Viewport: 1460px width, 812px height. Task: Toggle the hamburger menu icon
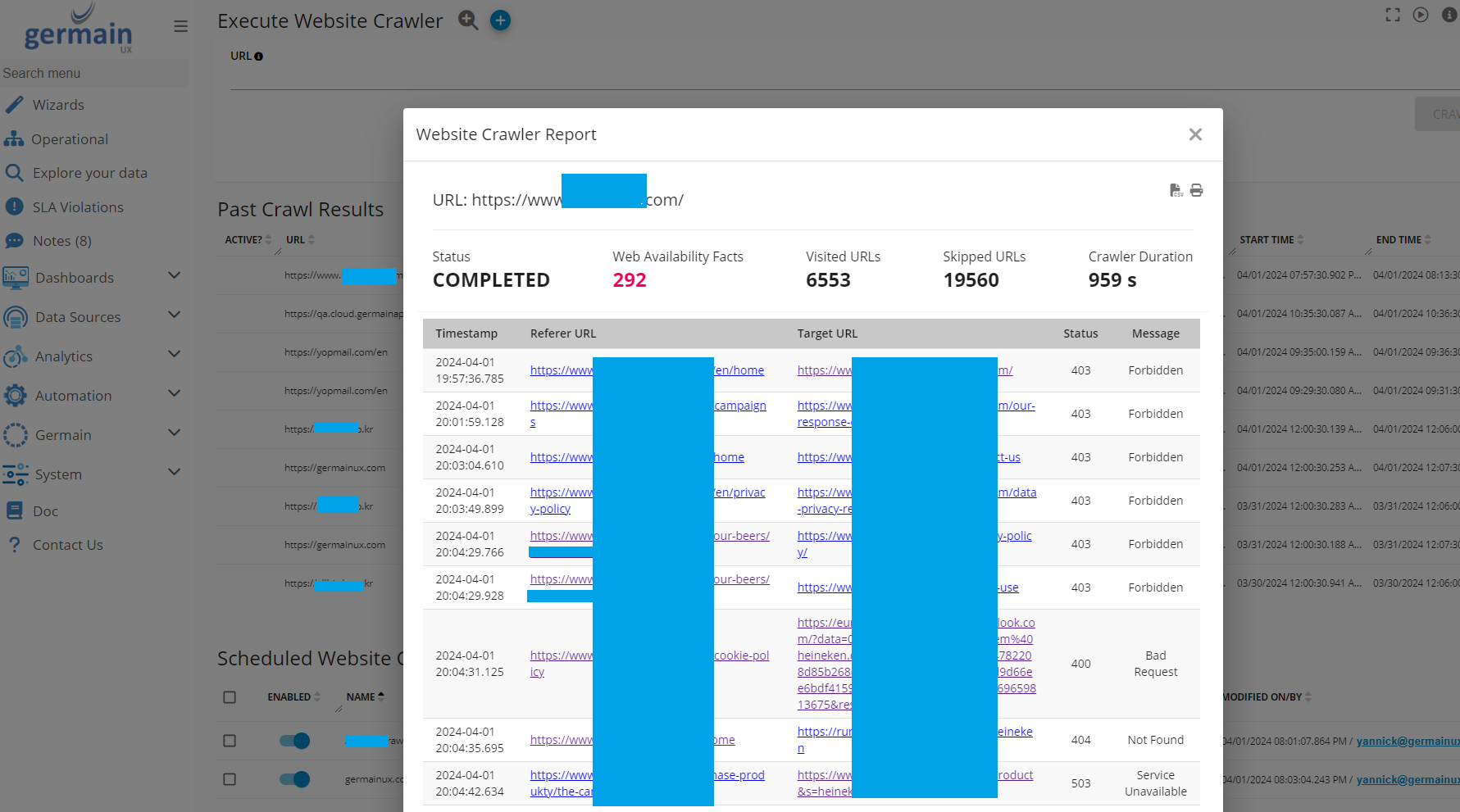click(181, 26)
